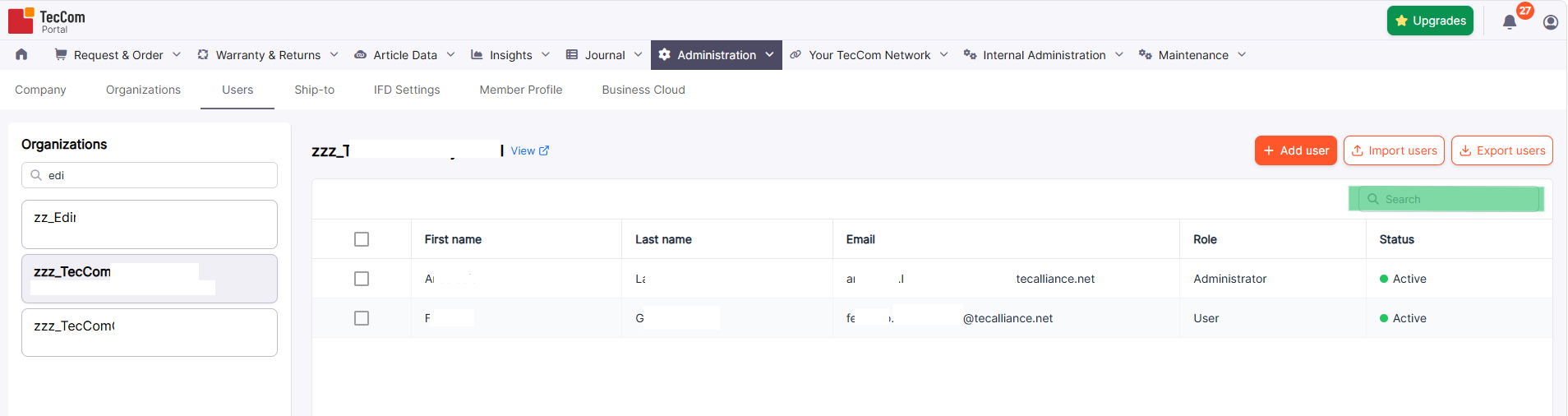Click the Article Data car icon
Image resolution: width=1568 pixels, height=416 pixels.
click(360, 55)
